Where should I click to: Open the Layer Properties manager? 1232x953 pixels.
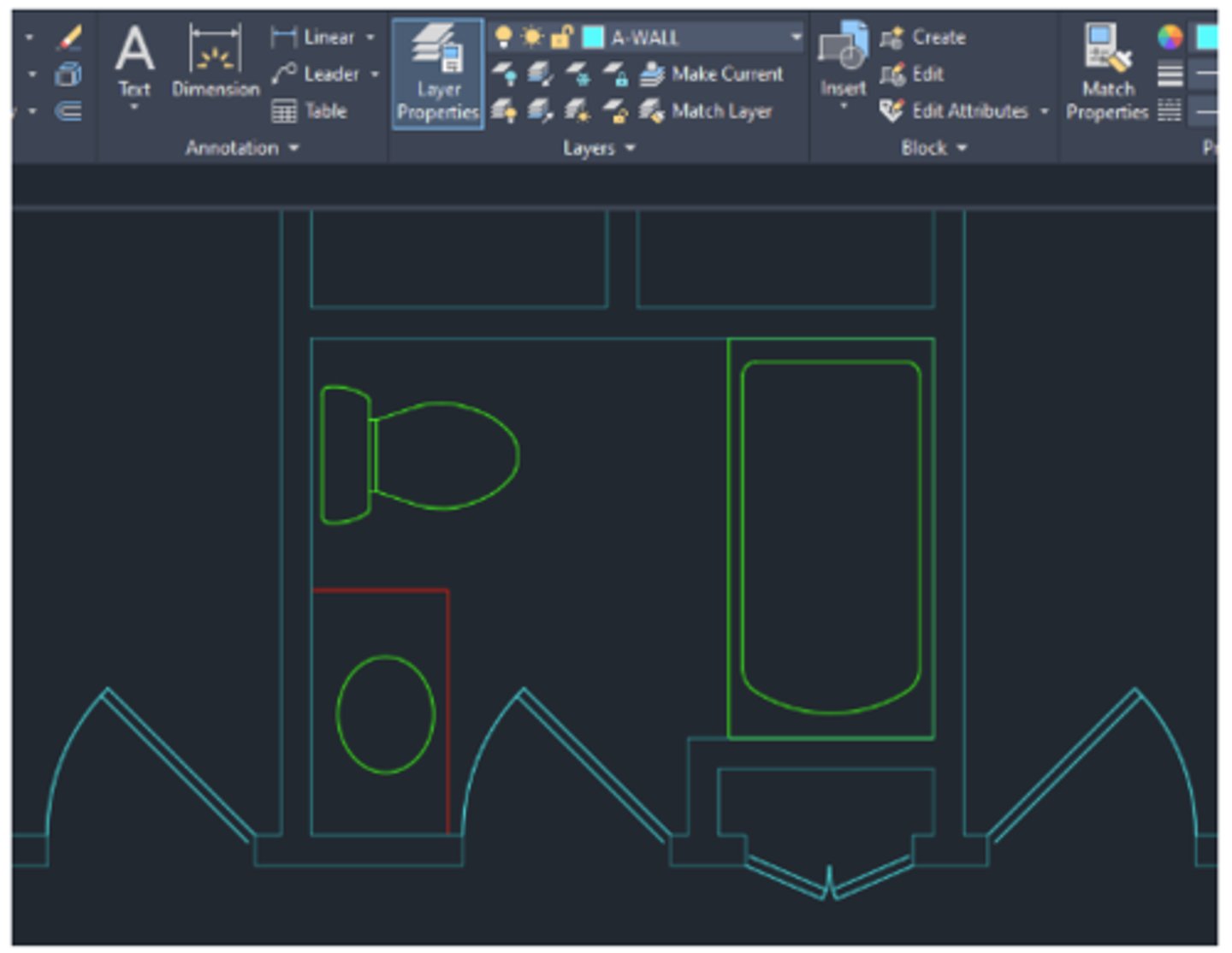[437, 74]
